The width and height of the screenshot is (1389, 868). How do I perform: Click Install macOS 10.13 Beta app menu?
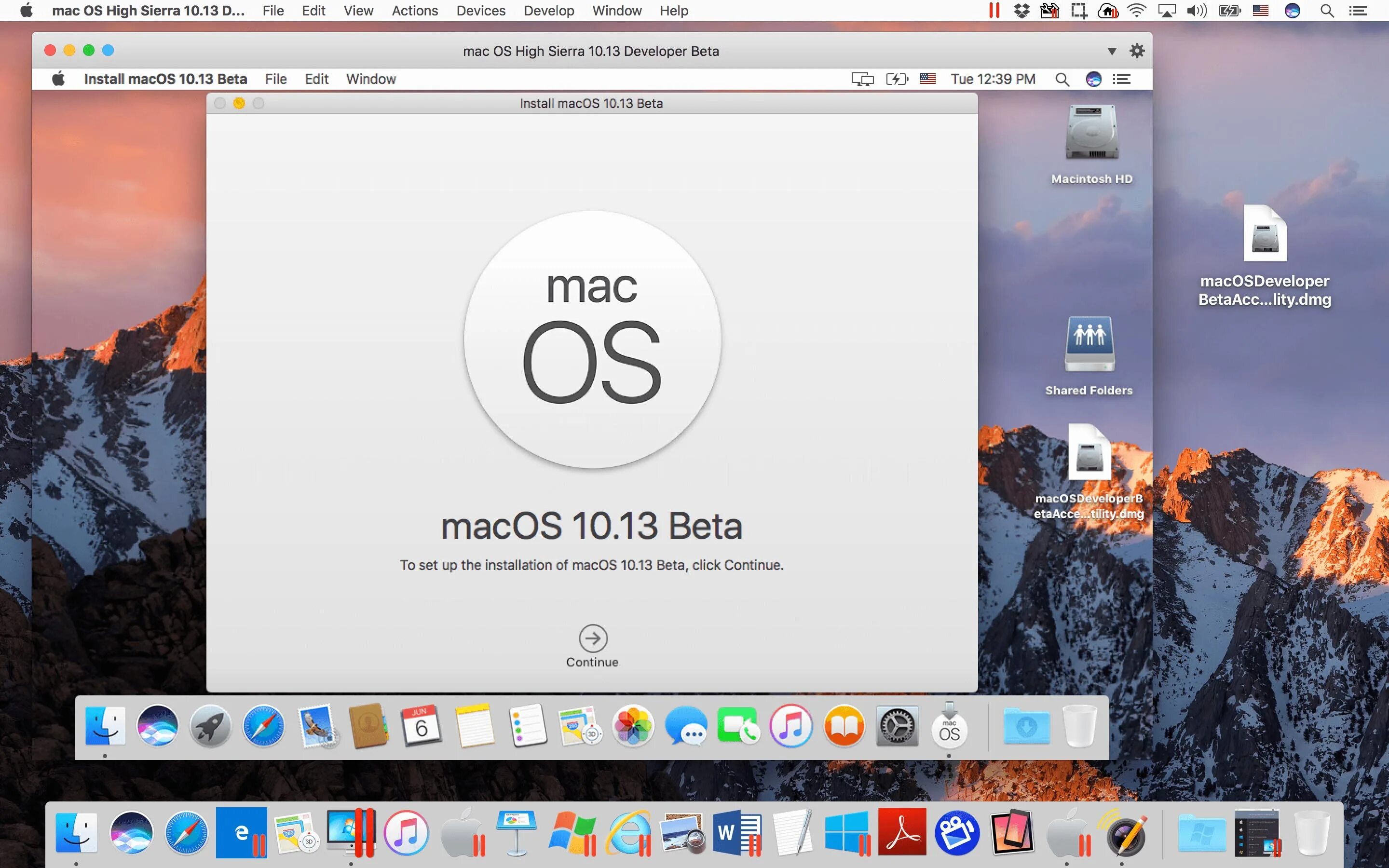pos(165,79)
